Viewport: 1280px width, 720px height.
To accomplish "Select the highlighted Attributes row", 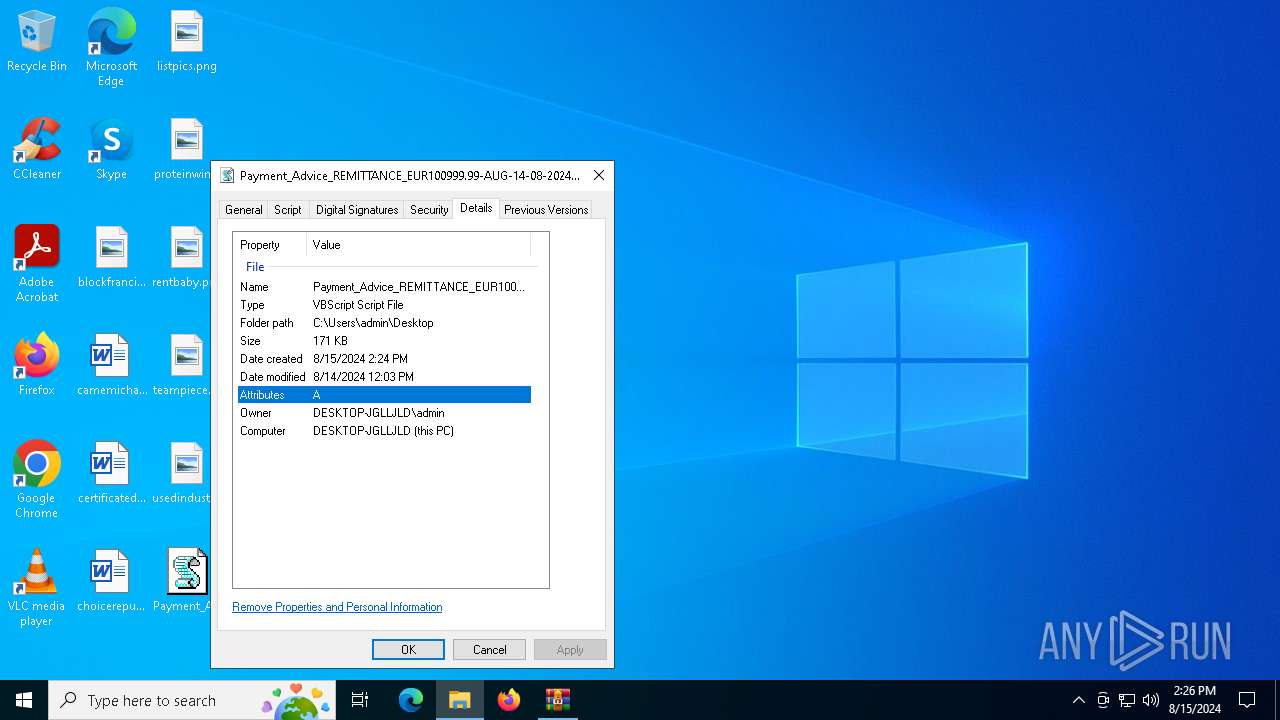I will (384, 395).
